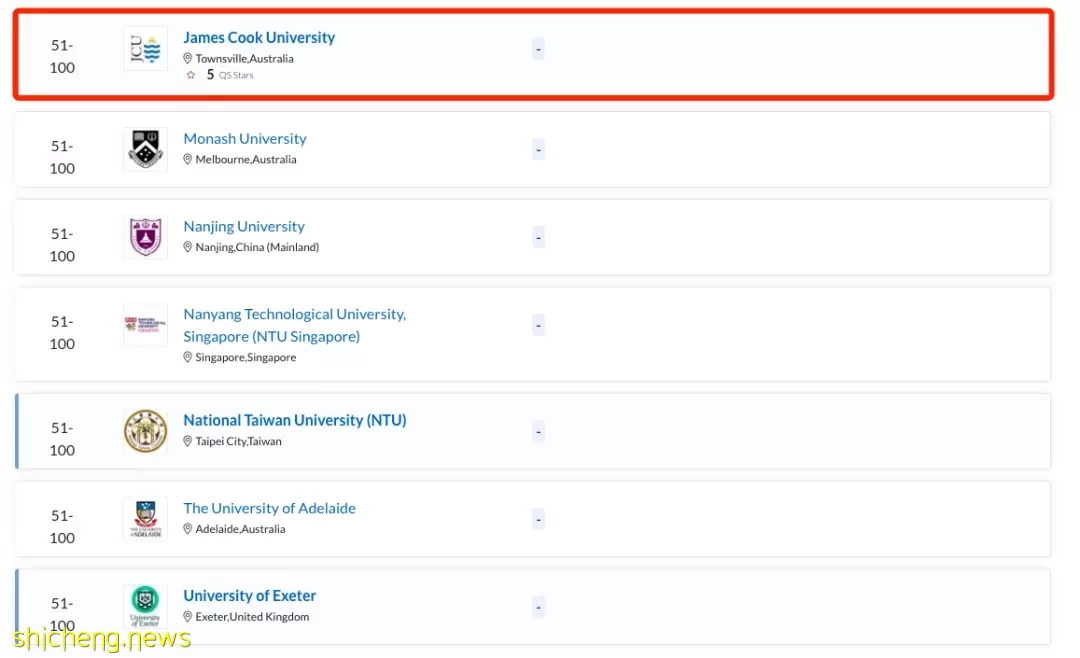This screenshot has width=1080, height=658.
Task: Open the Monash University link
Action: 245,138
